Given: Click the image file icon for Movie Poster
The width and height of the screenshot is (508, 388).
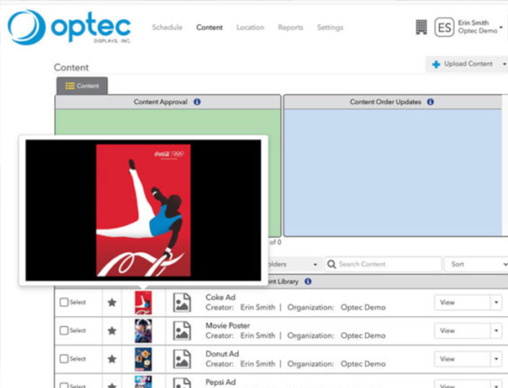Looking at the screenshot, I should (x=182, y=331).
